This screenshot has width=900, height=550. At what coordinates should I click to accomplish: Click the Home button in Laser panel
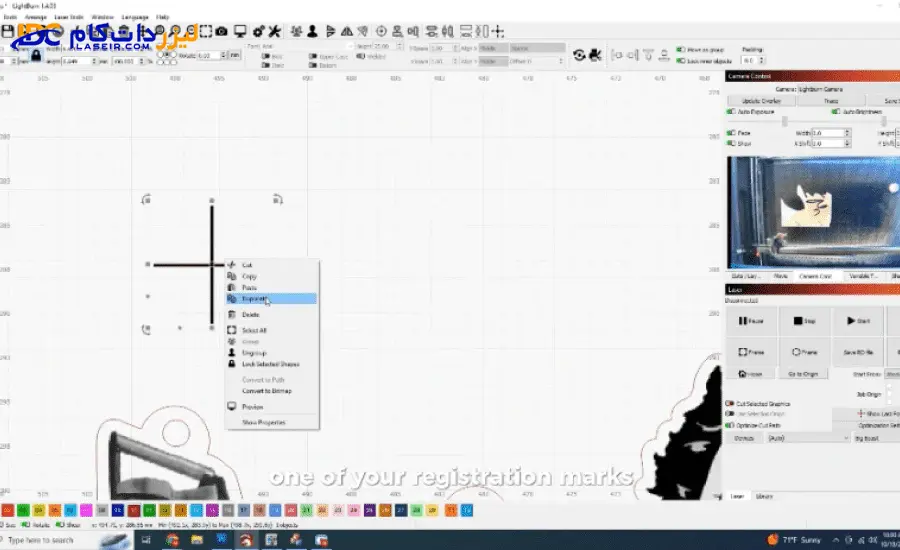[x=752, y=373]
